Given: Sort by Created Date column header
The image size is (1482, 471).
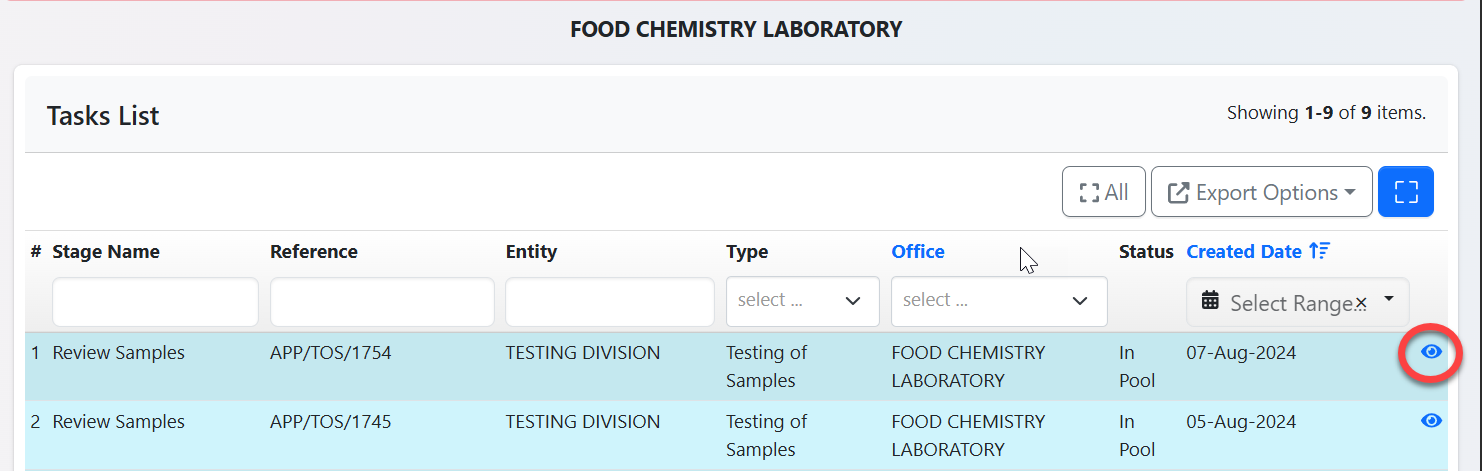Looking at the screenshot, I should 1243,252.
